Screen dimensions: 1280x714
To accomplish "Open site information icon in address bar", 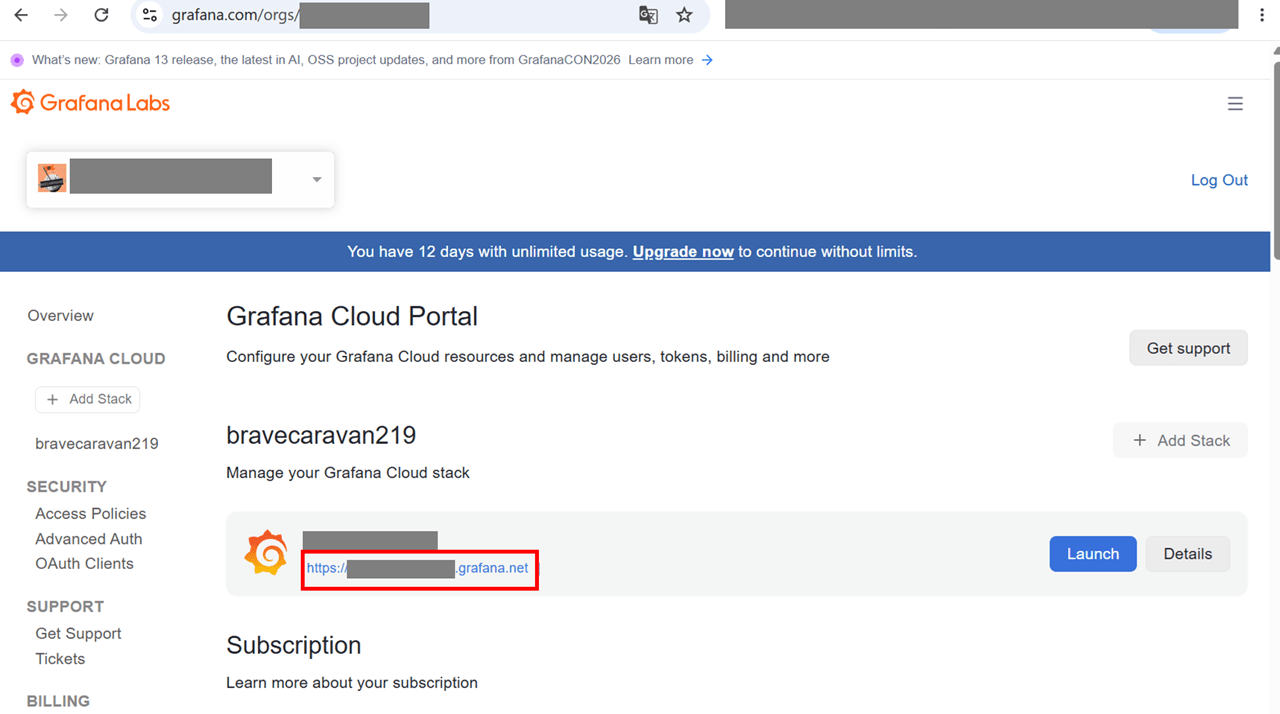I will pyautogui.click(x=150, y=15).
